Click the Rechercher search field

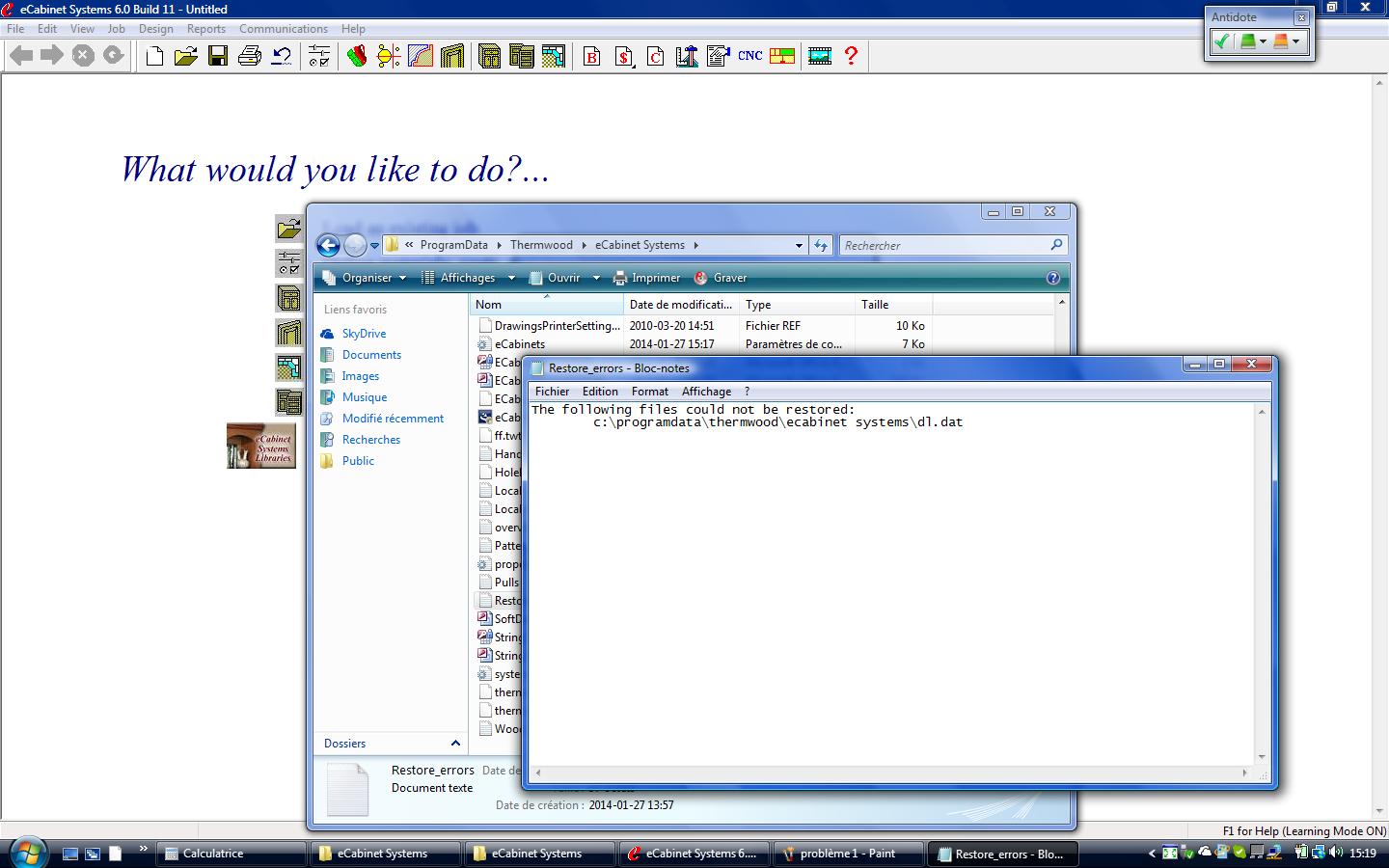pos(945,246)
